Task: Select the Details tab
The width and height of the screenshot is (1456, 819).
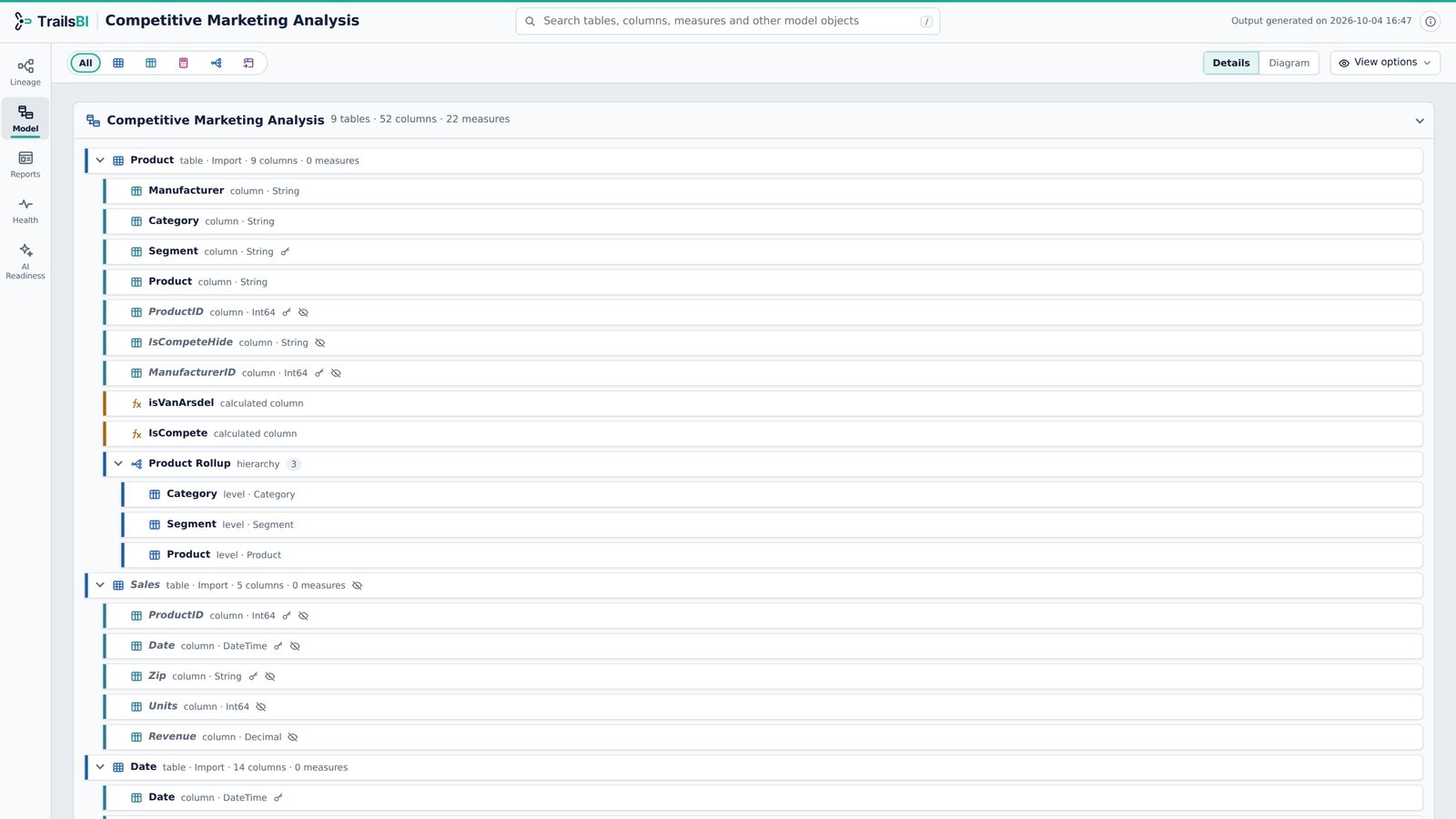Action: [1231, 63]
